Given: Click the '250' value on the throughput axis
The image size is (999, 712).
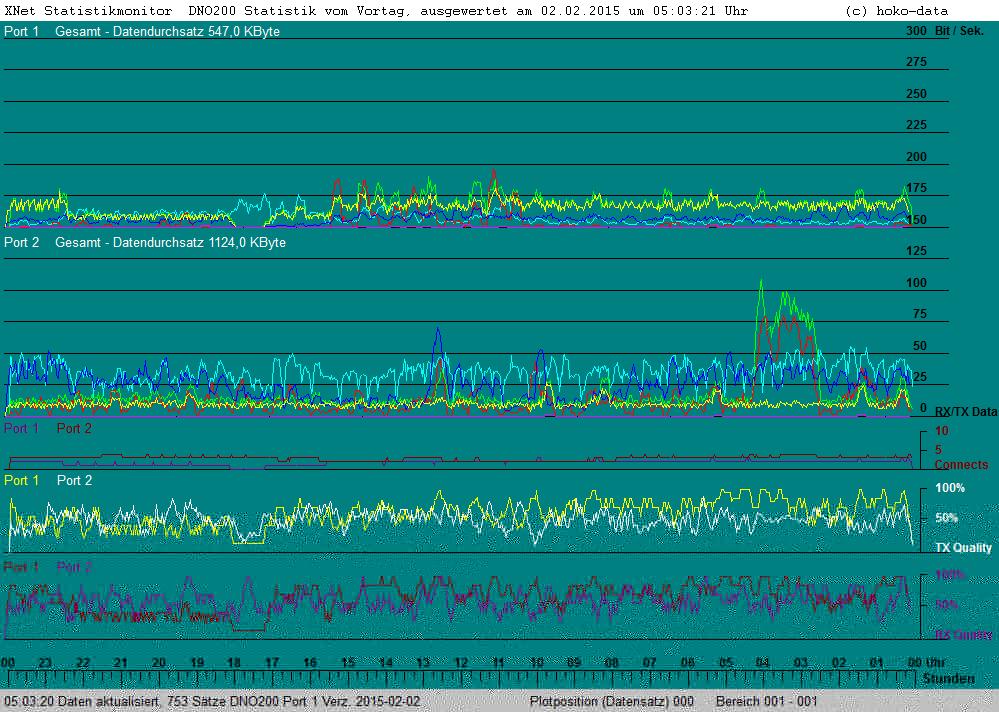Looking at the screenshot, I should (916, 94).
